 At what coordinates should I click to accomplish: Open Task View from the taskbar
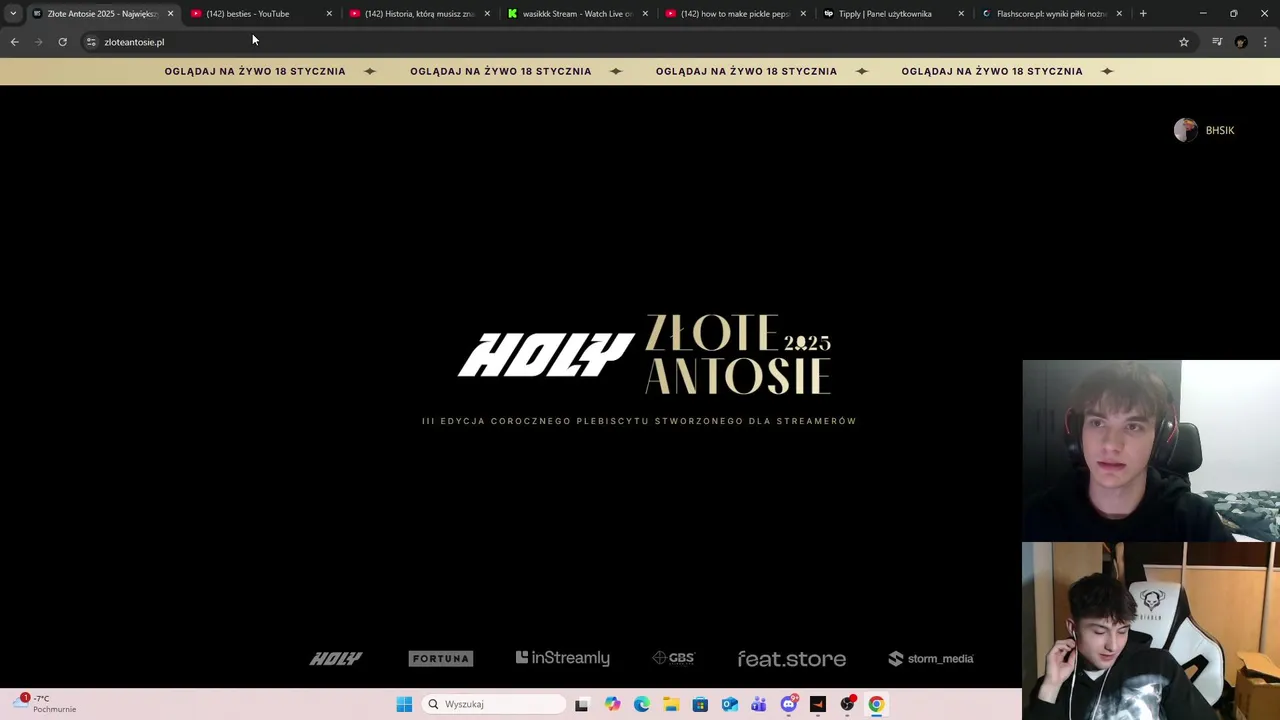[582, 704]
